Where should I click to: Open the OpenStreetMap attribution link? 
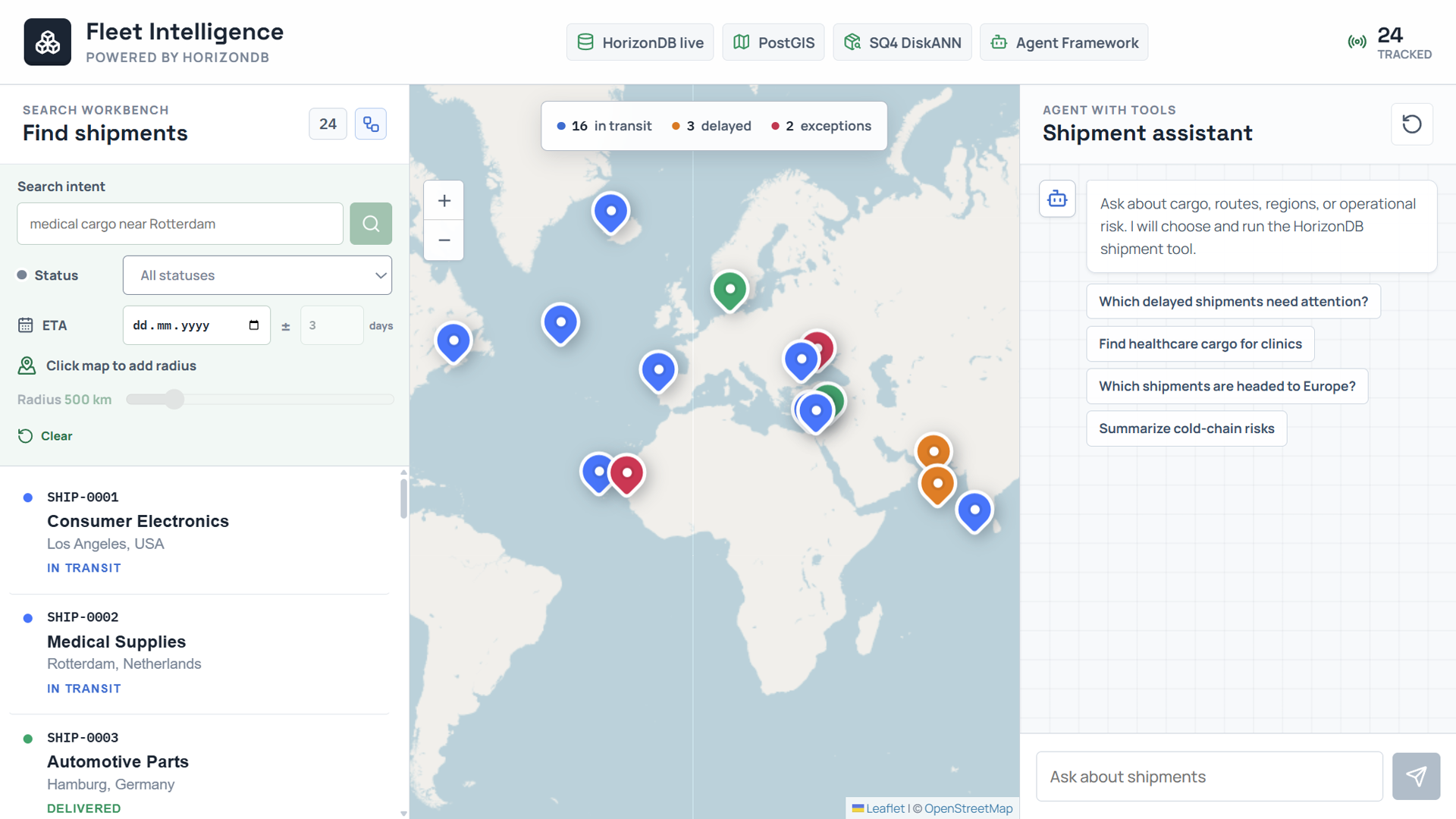pyautogui.click(x=968, y=808)
